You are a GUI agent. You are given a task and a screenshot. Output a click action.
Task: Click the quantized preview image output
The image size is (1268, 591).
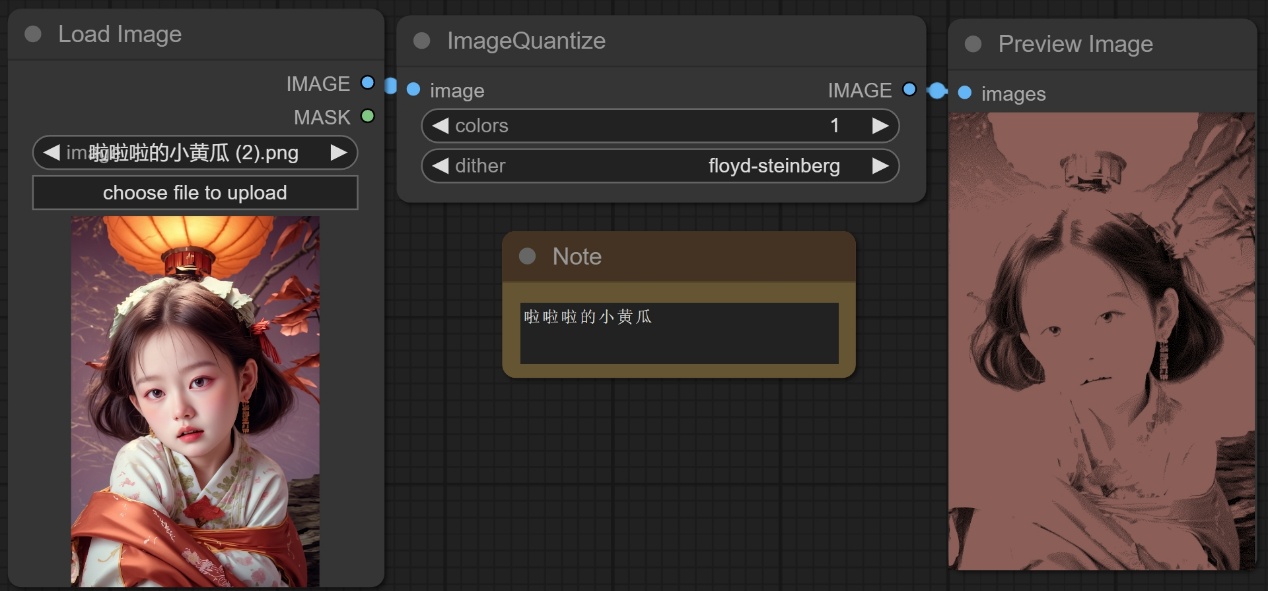[x=1101, y=340]
